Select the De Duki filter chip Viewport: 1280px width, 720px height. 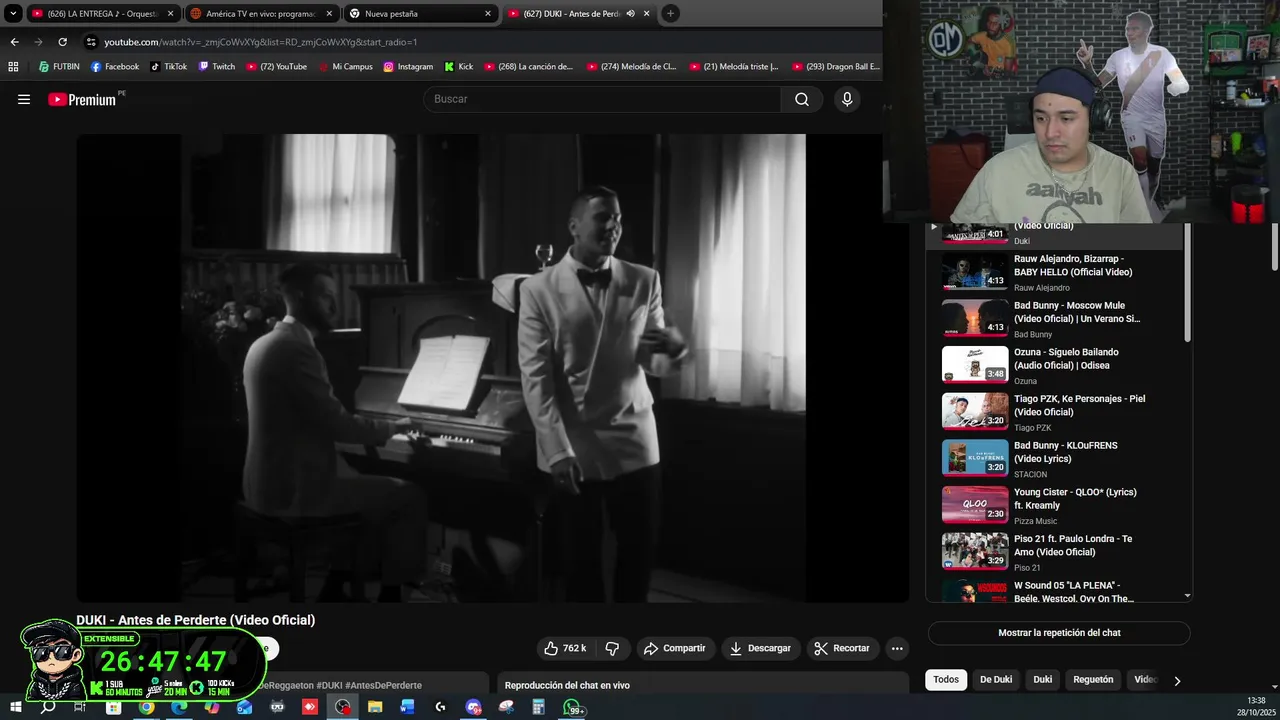tap(996, 680)
